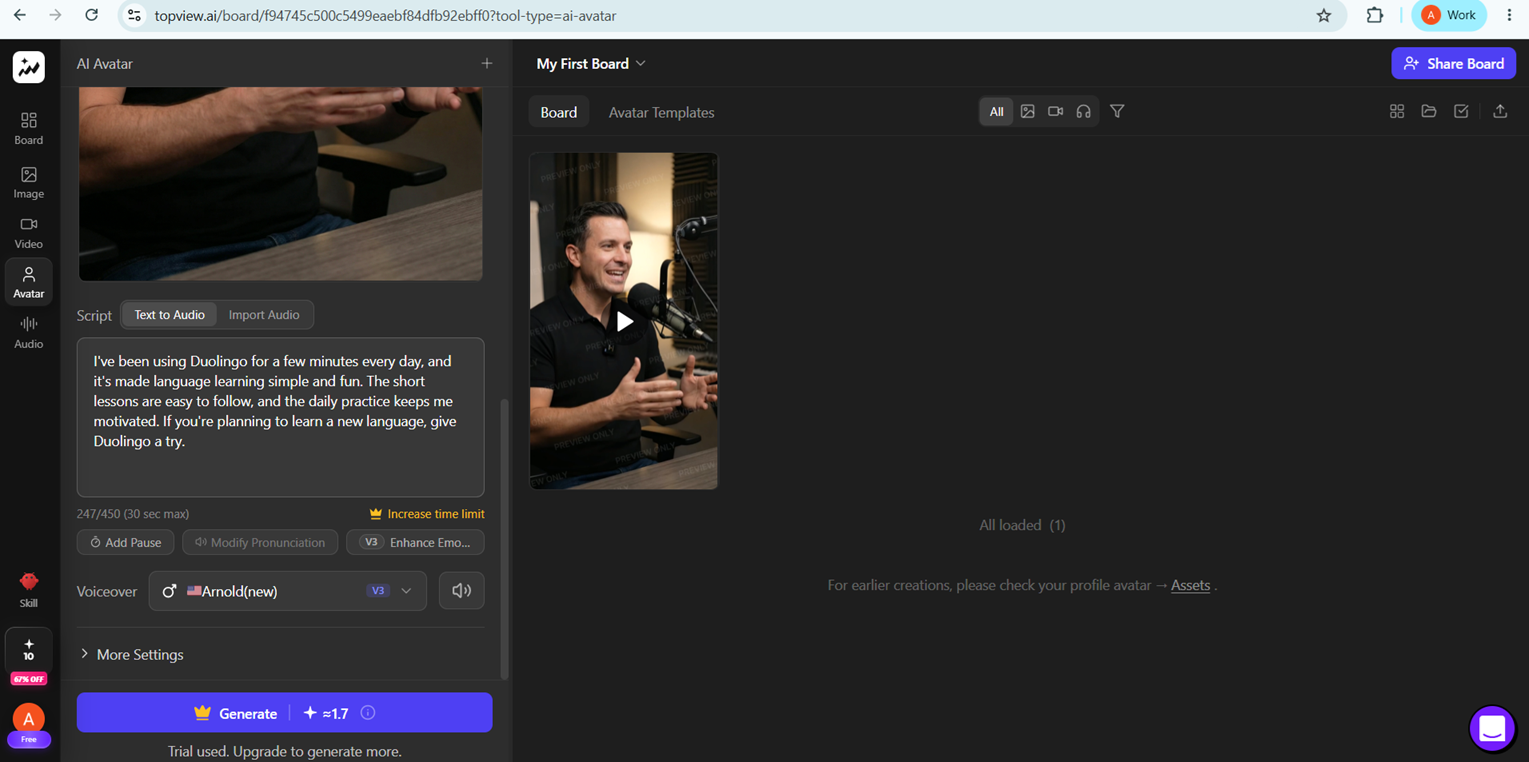This screenshot has width=1529, height=762.
Task: Reload the browser page
Action: click(91, 15)
